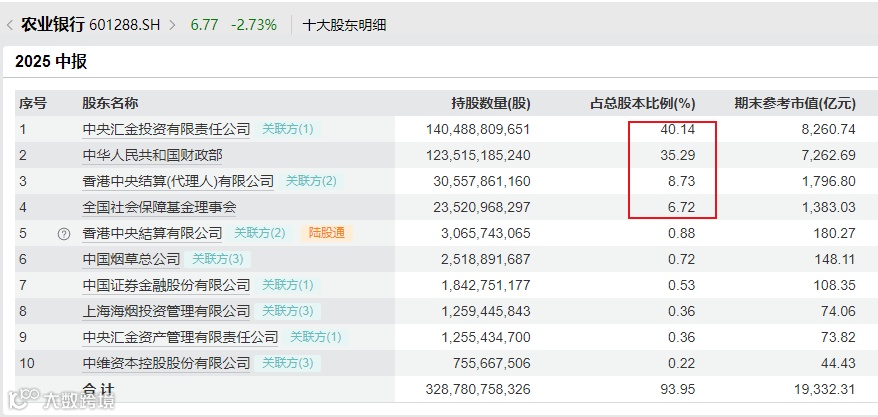Image resolution: width=878 pixels, height=417 pixels.
Task: Open 十大股东明细 tab
Action: click(344, 25)
